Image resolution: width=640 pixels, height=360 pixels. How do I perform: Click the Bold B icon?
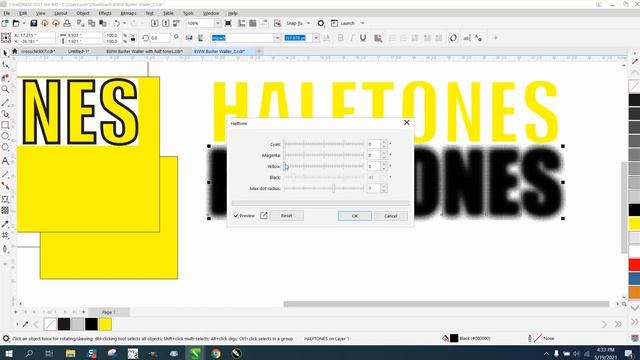coord(340,38)
